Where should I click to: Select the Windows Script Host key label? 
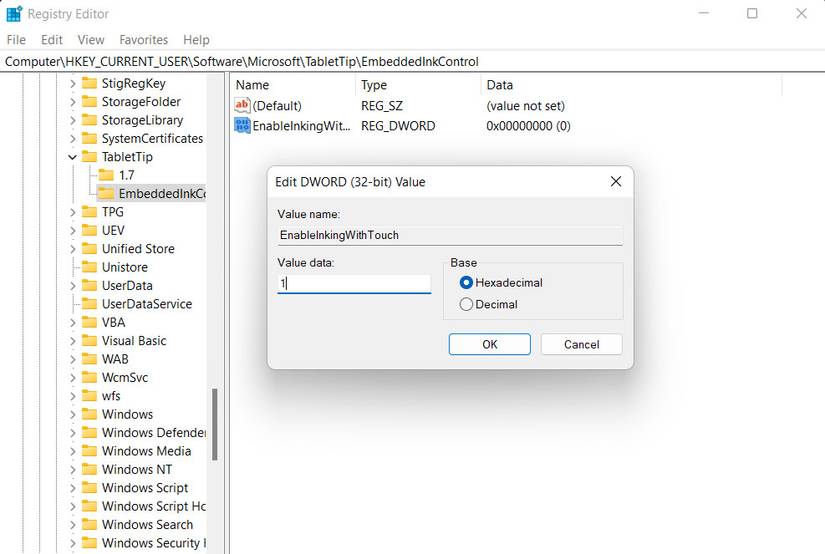tap(154, 506)
